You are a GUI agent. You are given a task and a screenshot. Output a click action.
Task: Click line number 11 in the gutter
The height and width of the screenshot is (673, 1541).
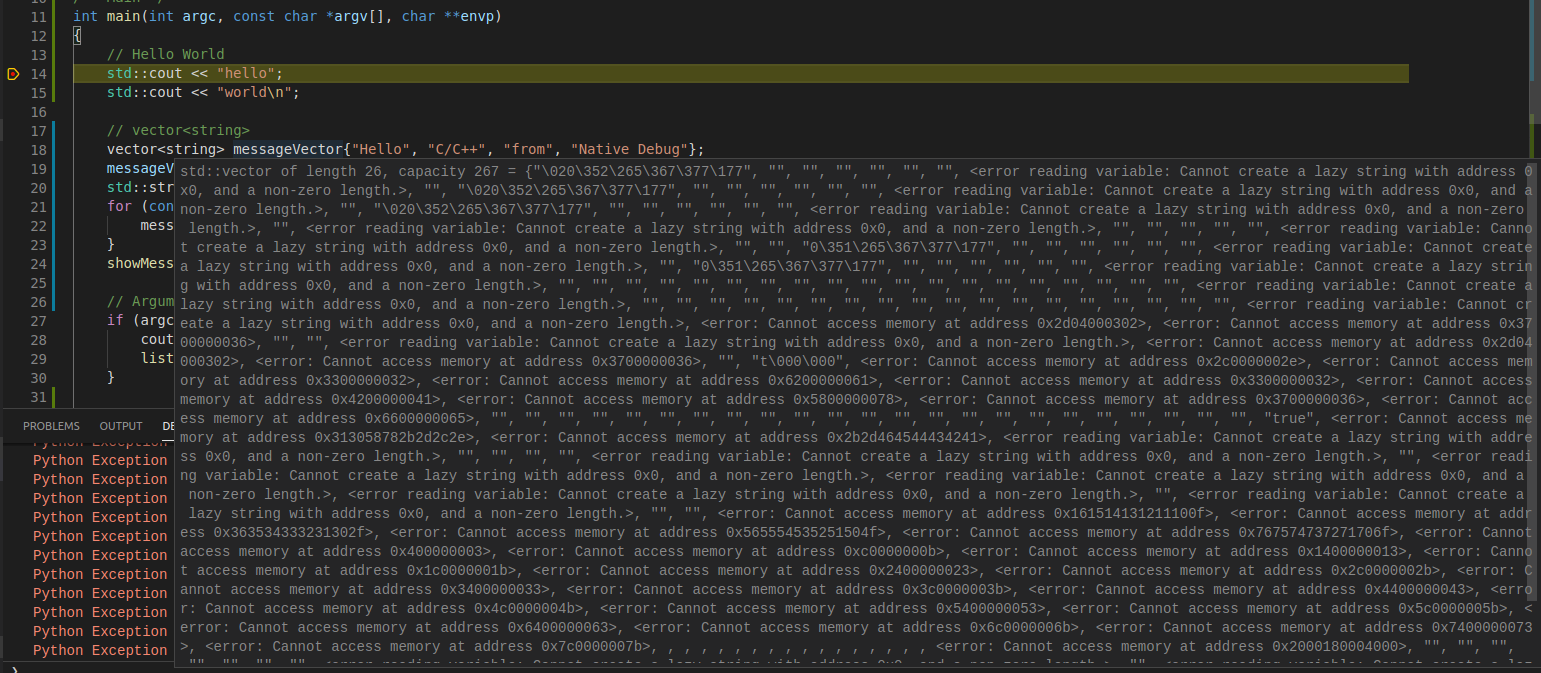38,17
